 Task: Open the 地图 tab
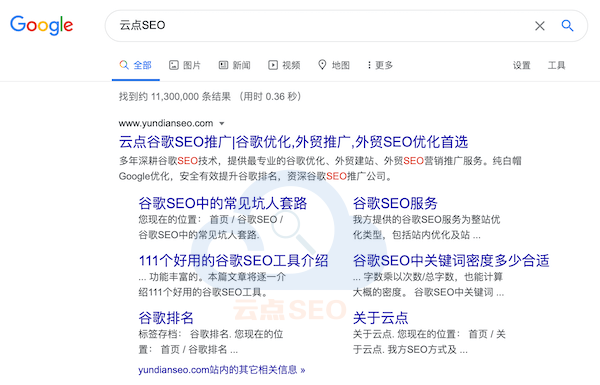(x=334, y=65)
